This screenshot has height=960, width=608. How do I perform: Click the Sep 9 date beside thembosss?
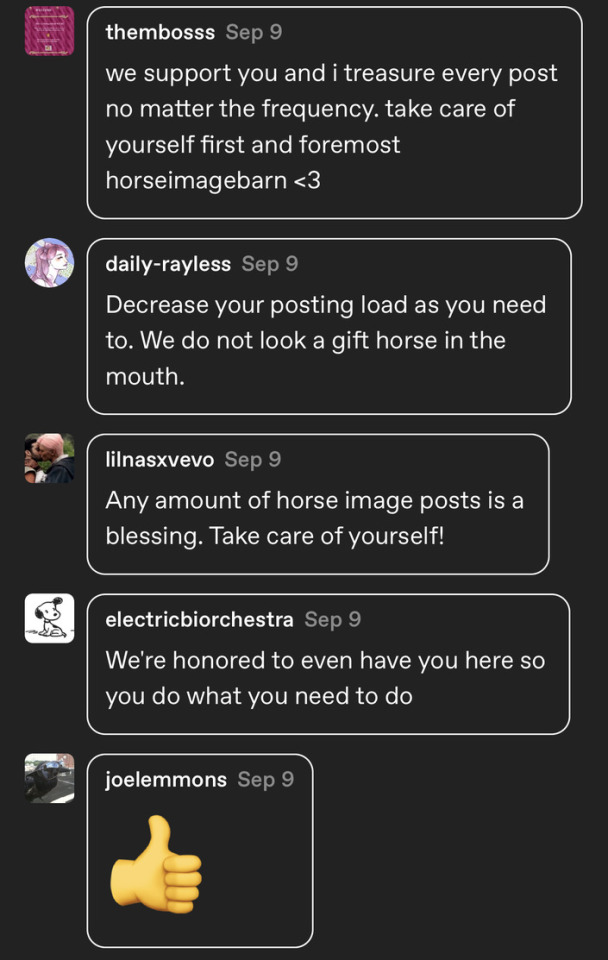pos(254,32)
